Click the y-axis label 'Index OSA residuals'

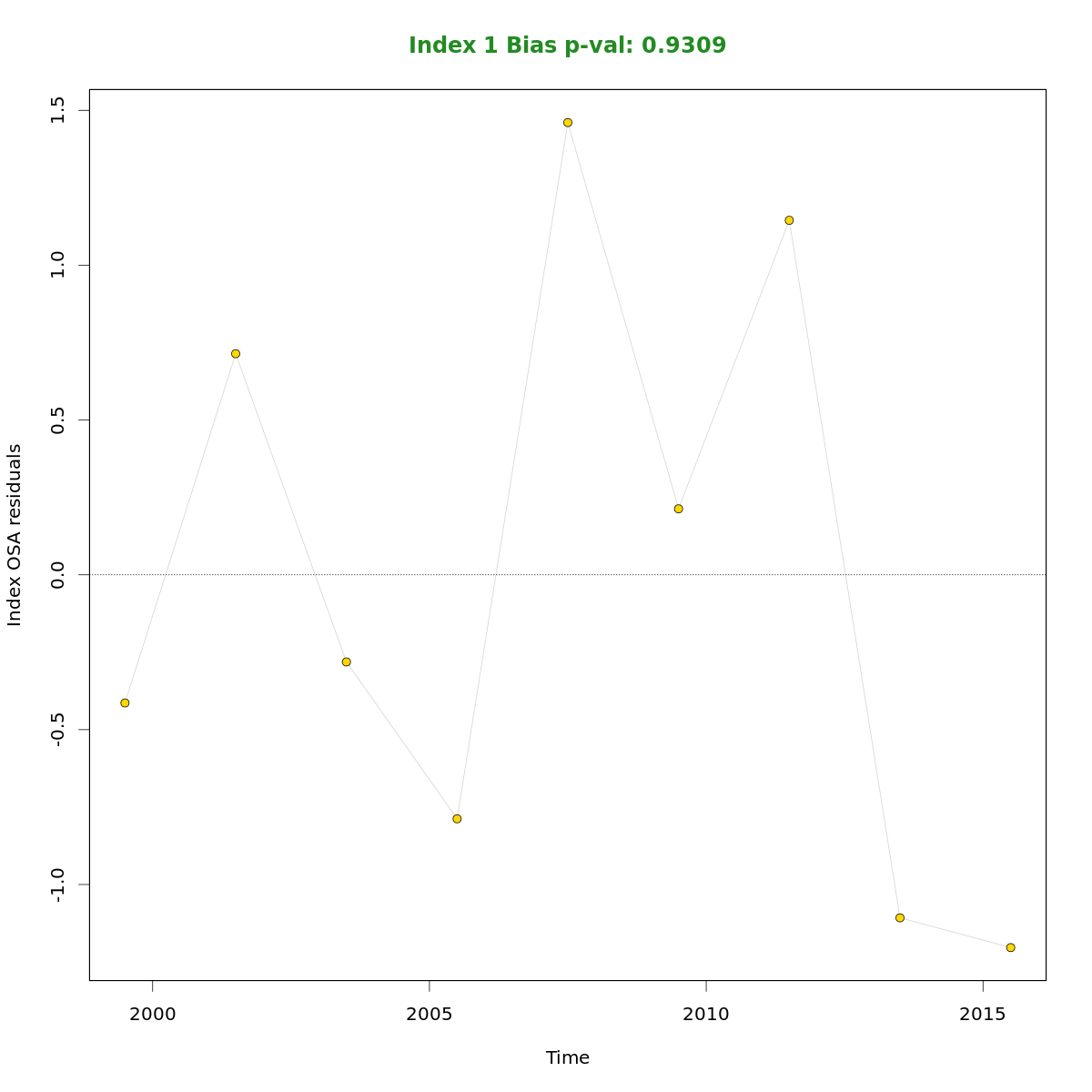tap(15, 535)
